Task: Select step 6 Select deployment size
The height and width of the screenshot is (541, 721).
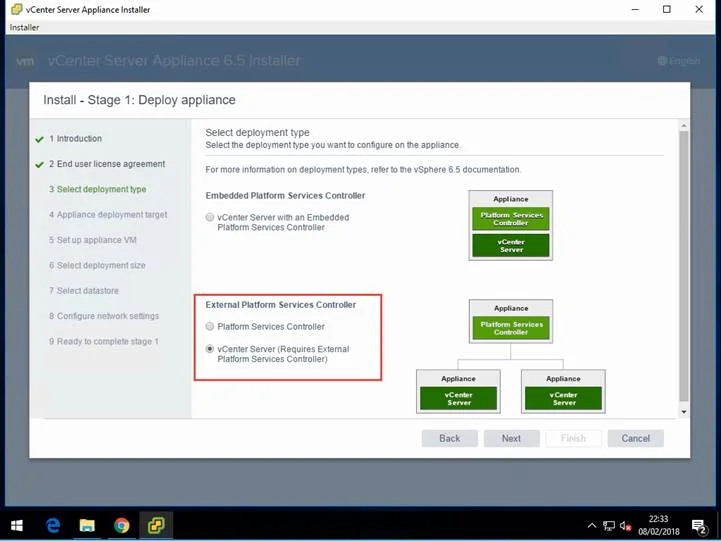Action: point(97,265)
